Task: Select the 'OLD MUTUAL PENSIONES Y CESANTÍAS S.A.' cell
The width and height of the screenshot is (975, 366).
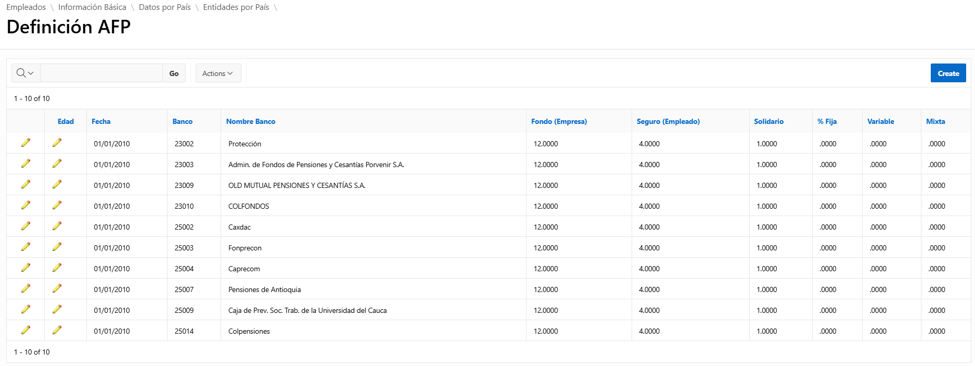Action: [297, 185]
